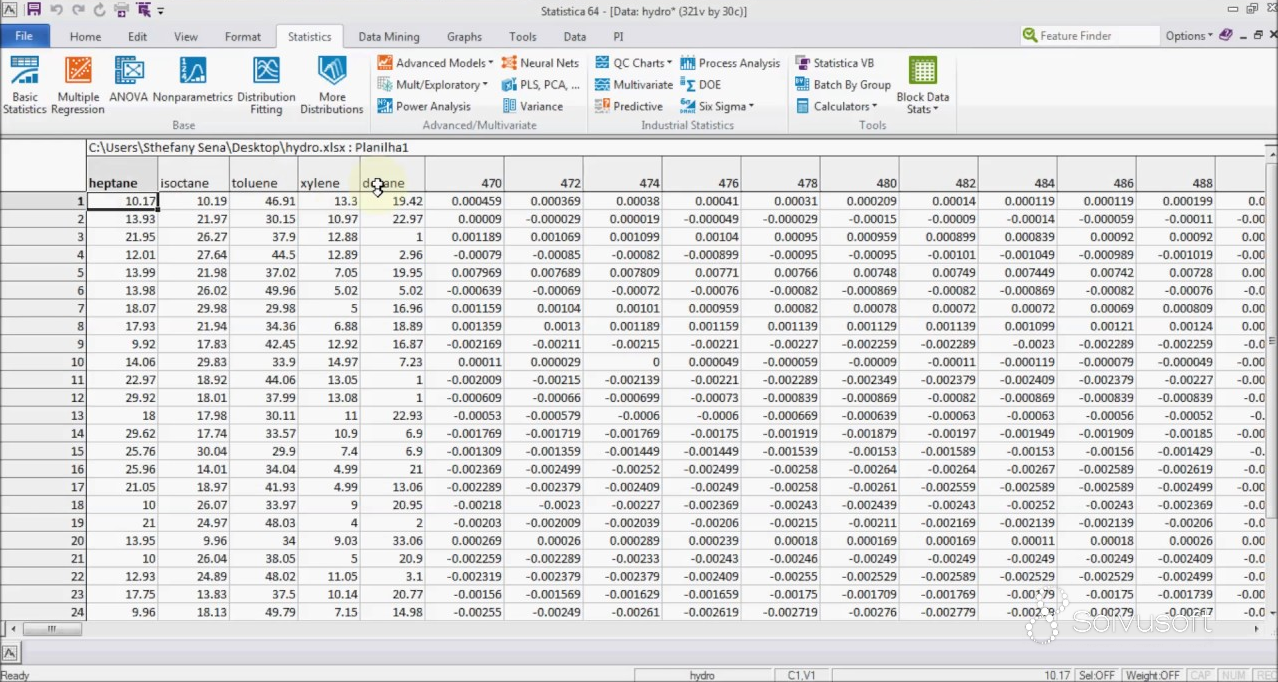1278x682 pixels.
Task: Switch to the Data Mining tab
Action: pyautogui.click(x=389, y=37)
